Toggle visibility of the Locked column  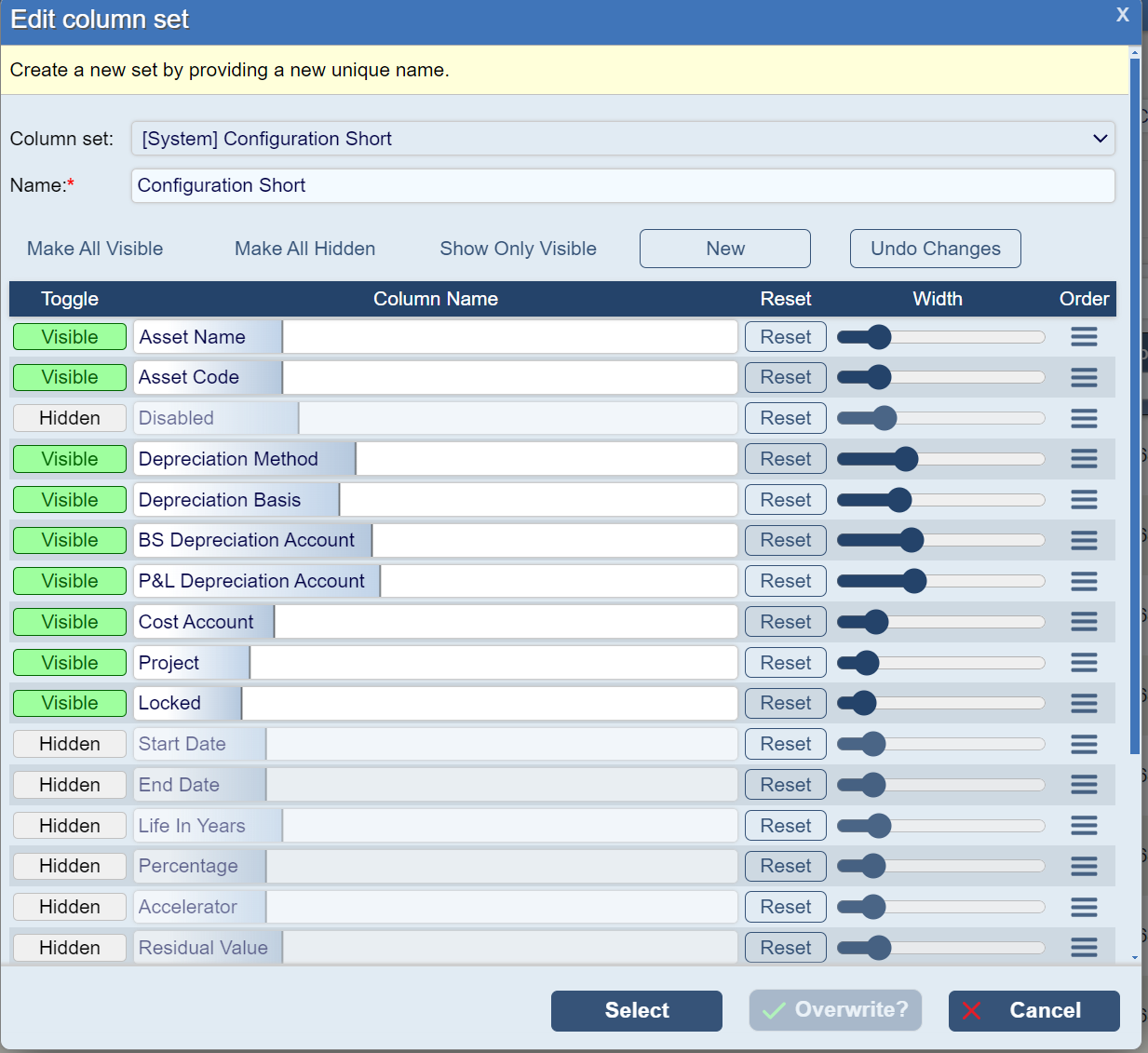[x=69, y=703]
